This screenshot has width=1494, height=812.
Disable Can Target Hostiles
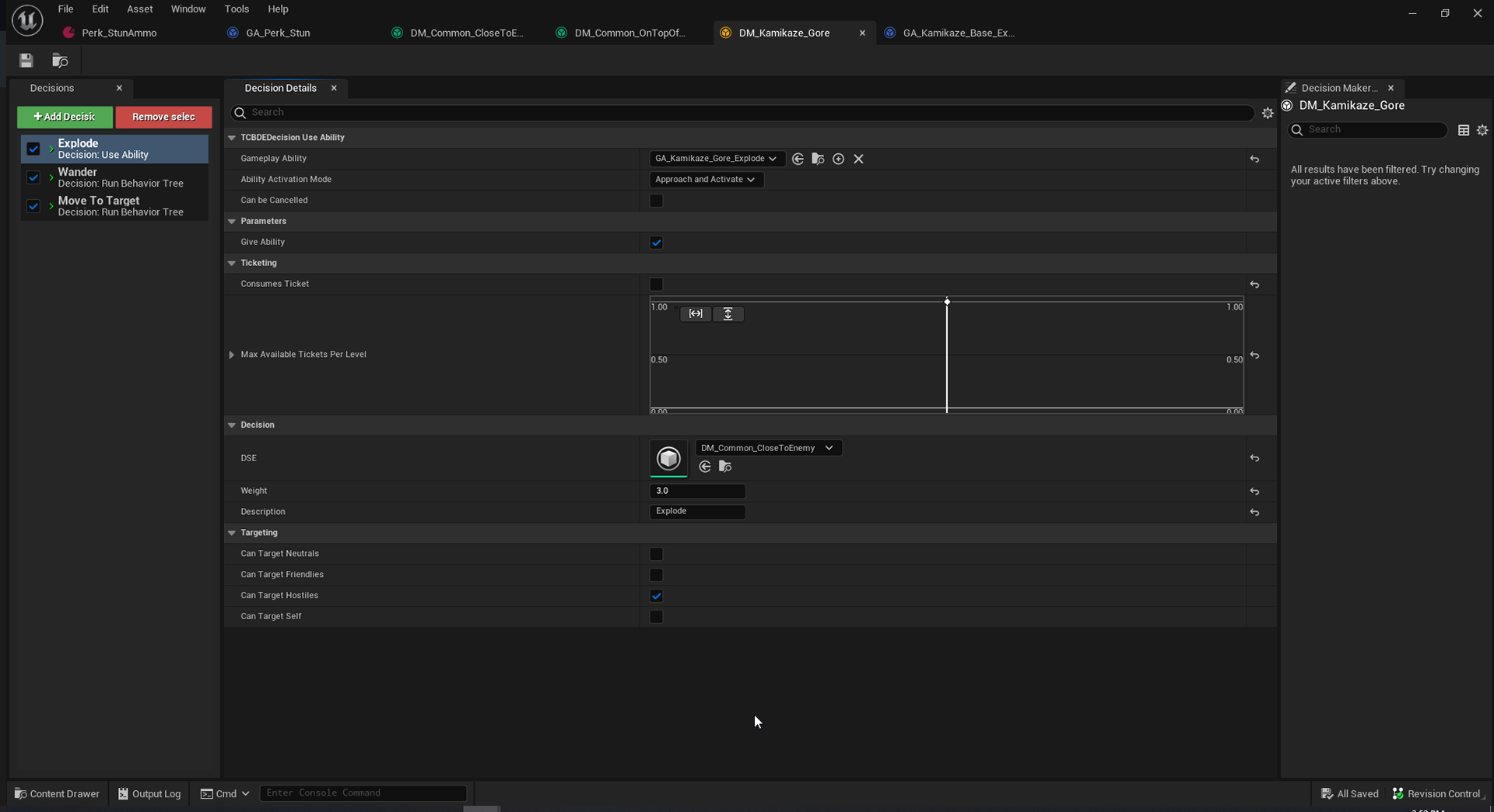coord(656,596)
